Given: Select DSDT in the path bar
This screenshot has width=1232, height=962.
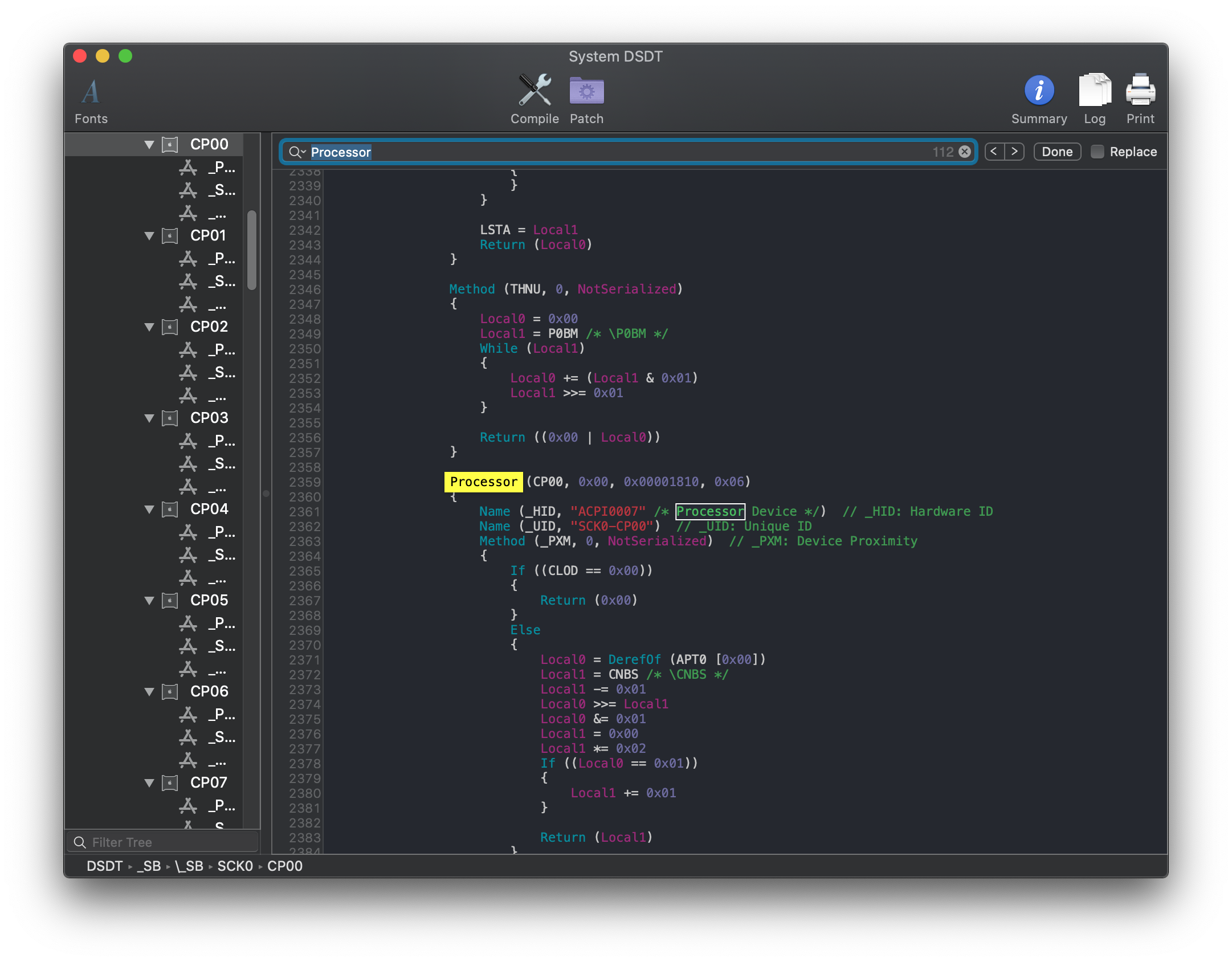Looking at the screenshot, I should pos(104,866).
